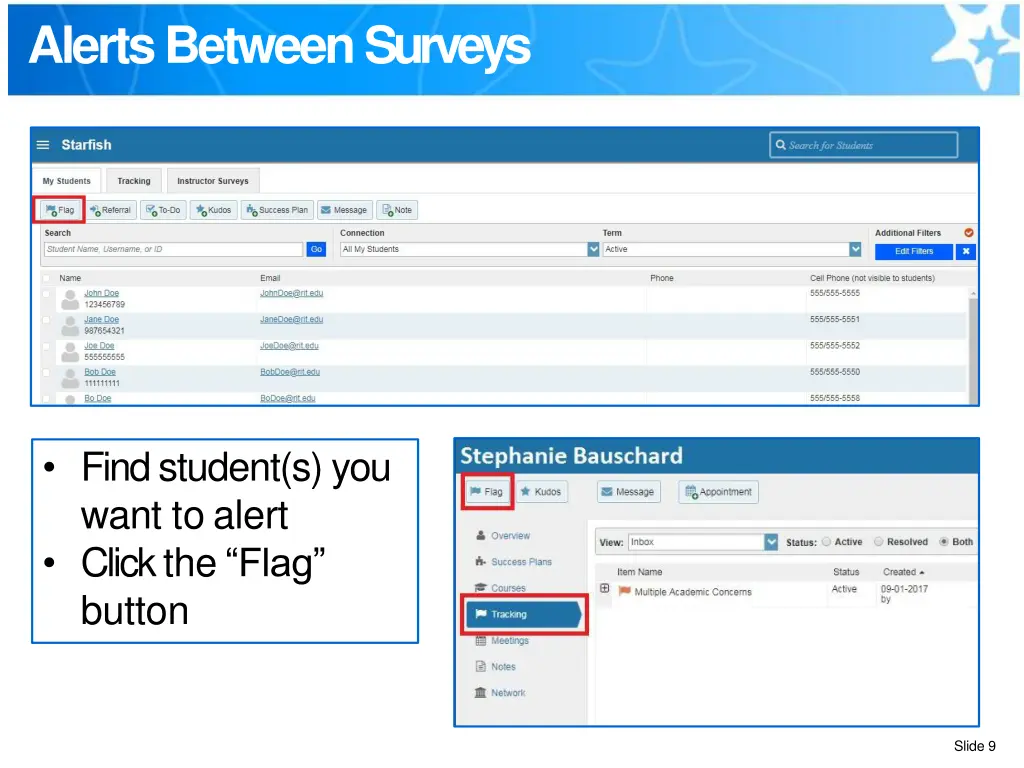Image resolution: width=1024 pixels, height=768 pixels.
Task: Click the orange Additional Filters check icon
Action: pyautogui.click(x=968, y=232)
